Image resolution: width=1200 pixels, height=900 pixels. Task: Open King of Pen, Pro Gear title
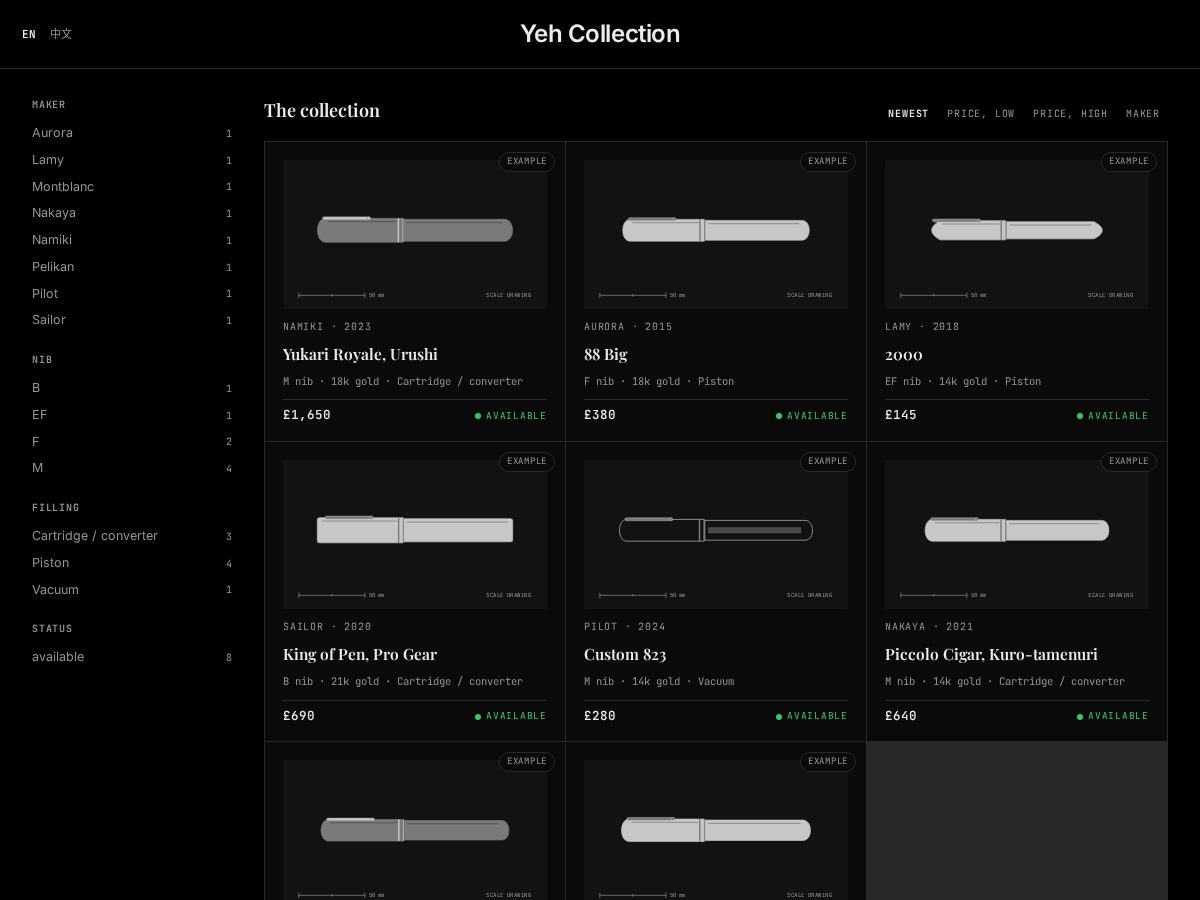360,654
